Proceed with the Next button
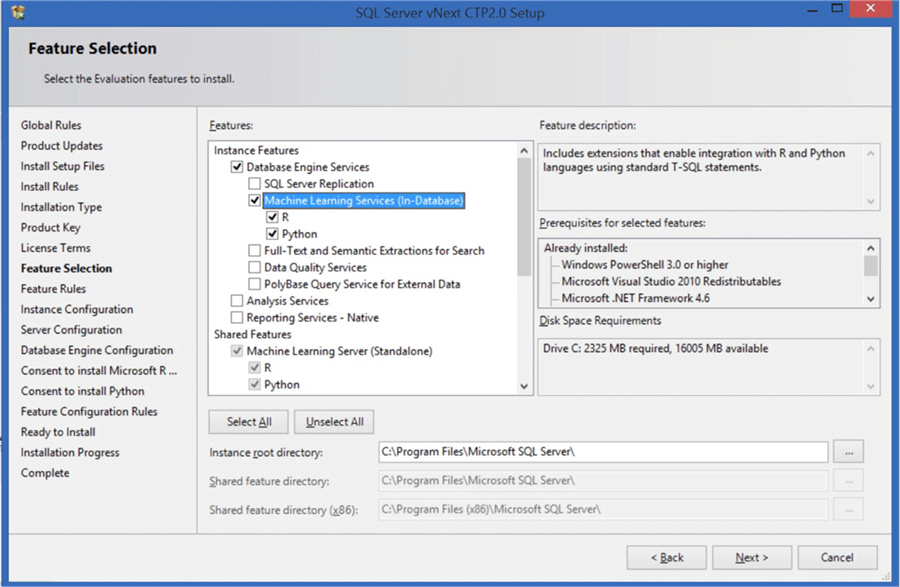900x587 pixels. point(752,557)
